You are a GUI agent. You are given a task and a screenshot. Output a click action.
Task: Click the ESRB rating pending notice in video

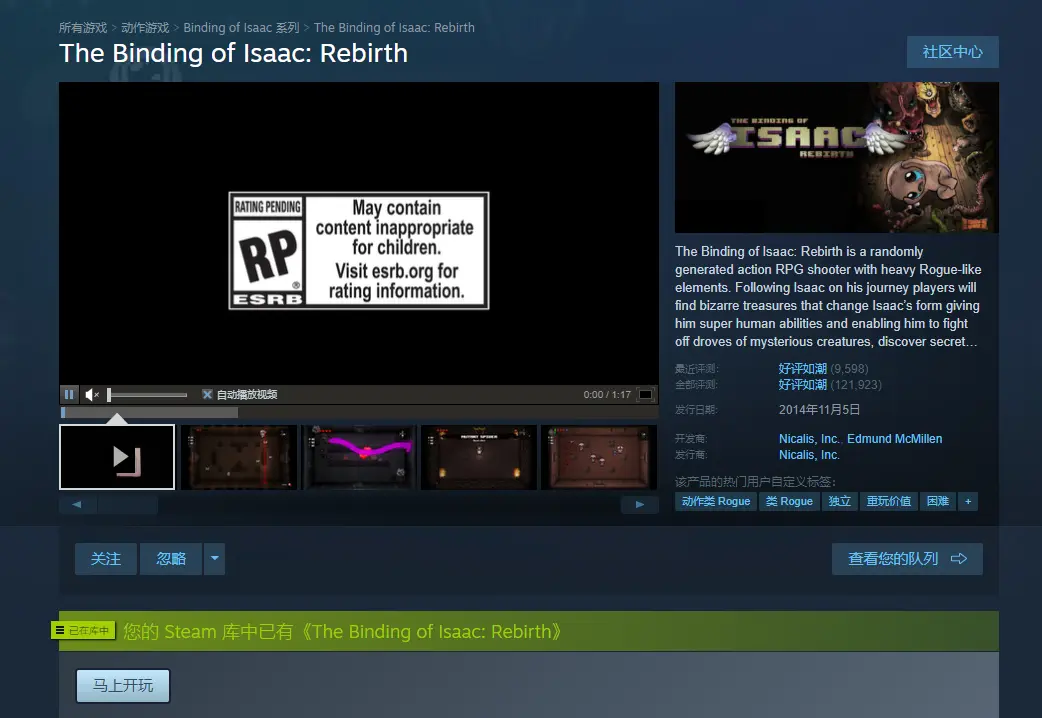click(359, 251)
